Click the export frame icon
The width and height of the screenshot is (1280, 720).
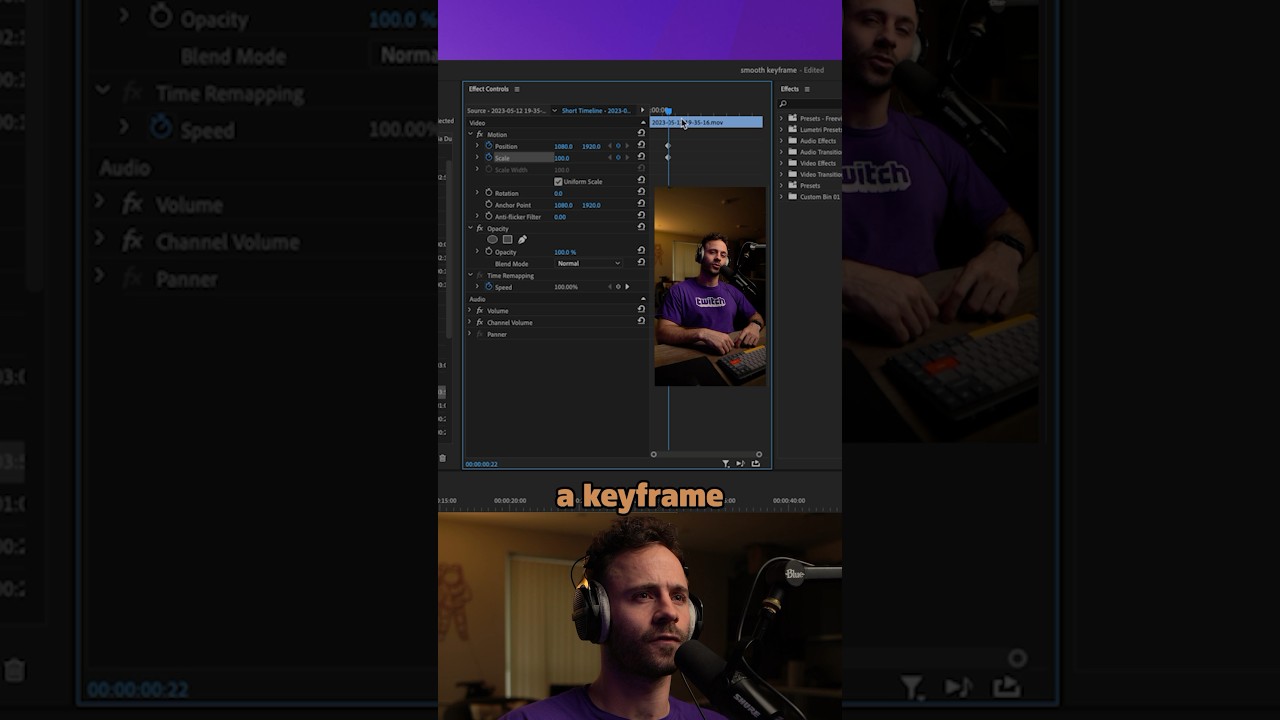(755, 463)
